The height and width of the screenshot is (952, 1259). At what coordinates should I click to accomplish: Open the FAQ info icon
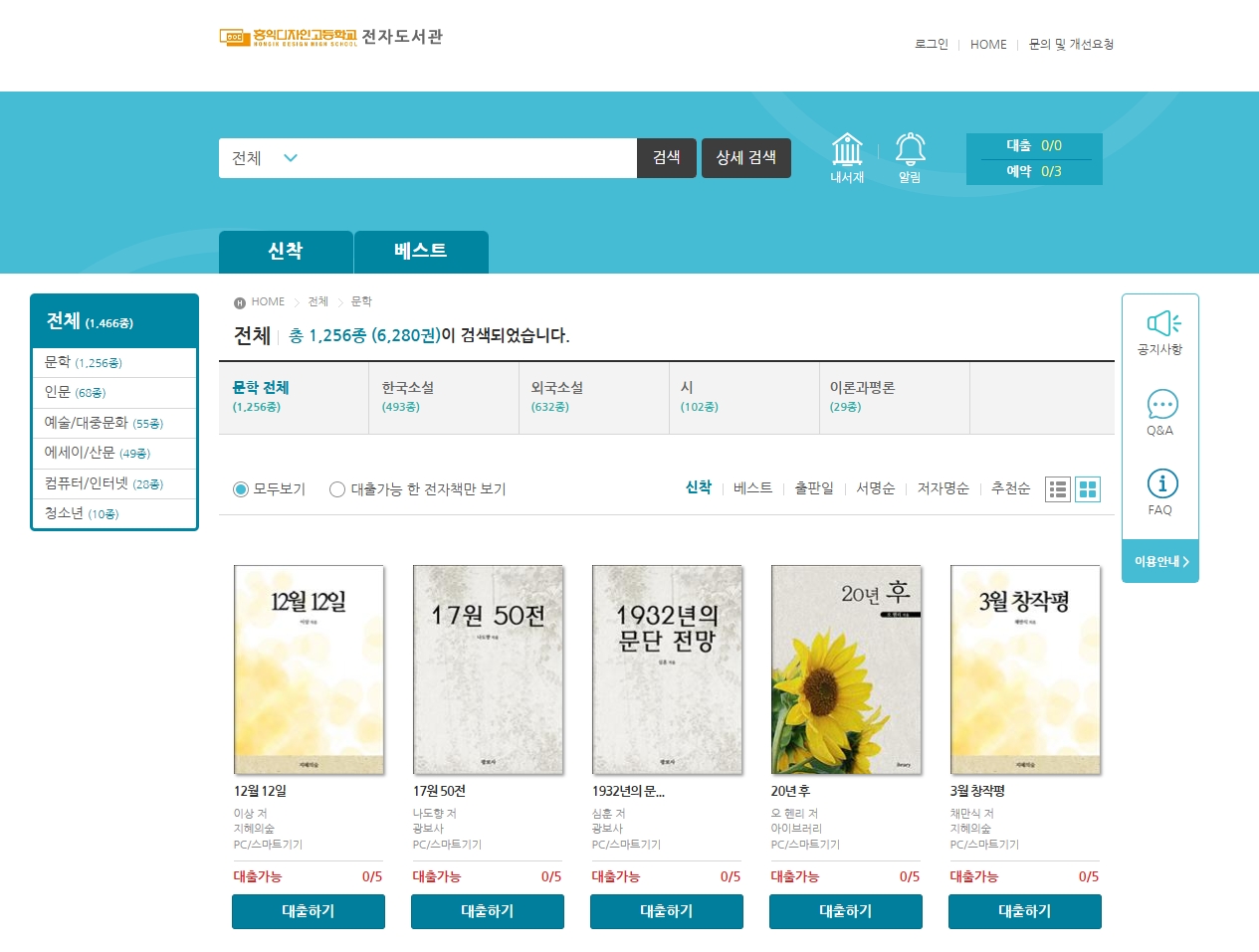(1161, 484)
